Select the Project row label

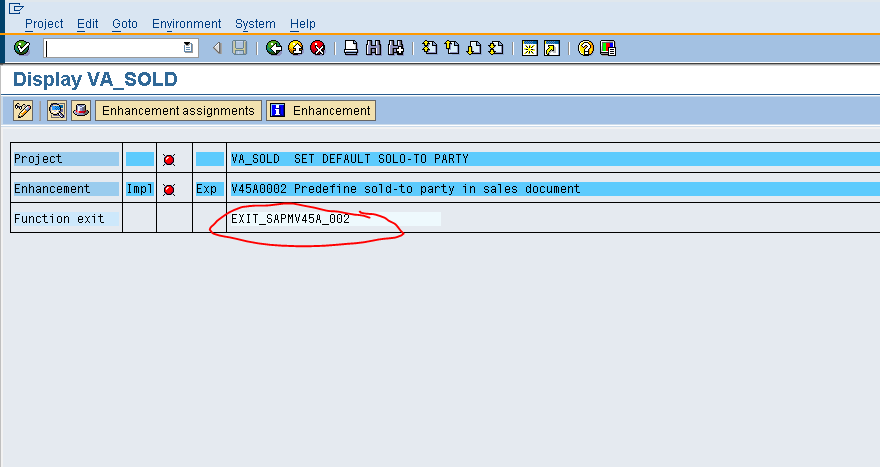point(66,159)
